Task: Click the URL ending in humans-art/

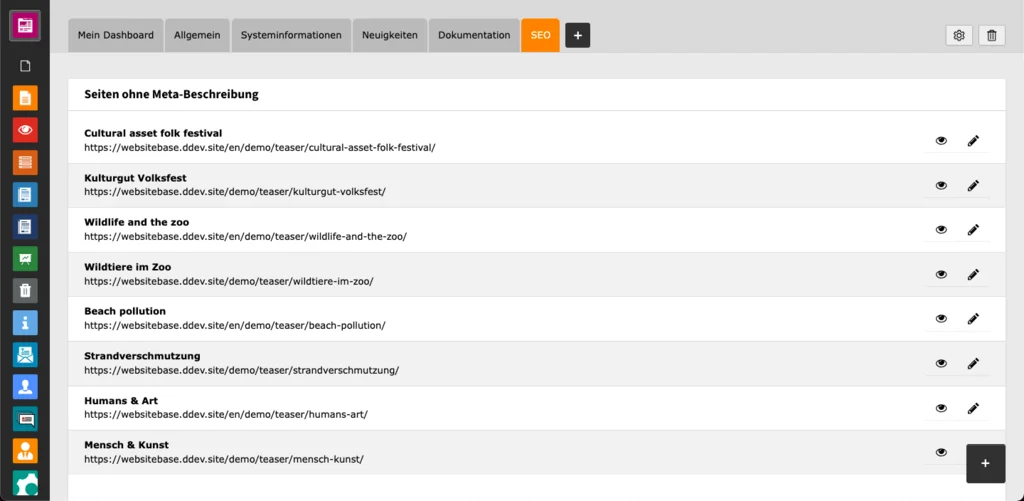Action: tap(226, 414)
